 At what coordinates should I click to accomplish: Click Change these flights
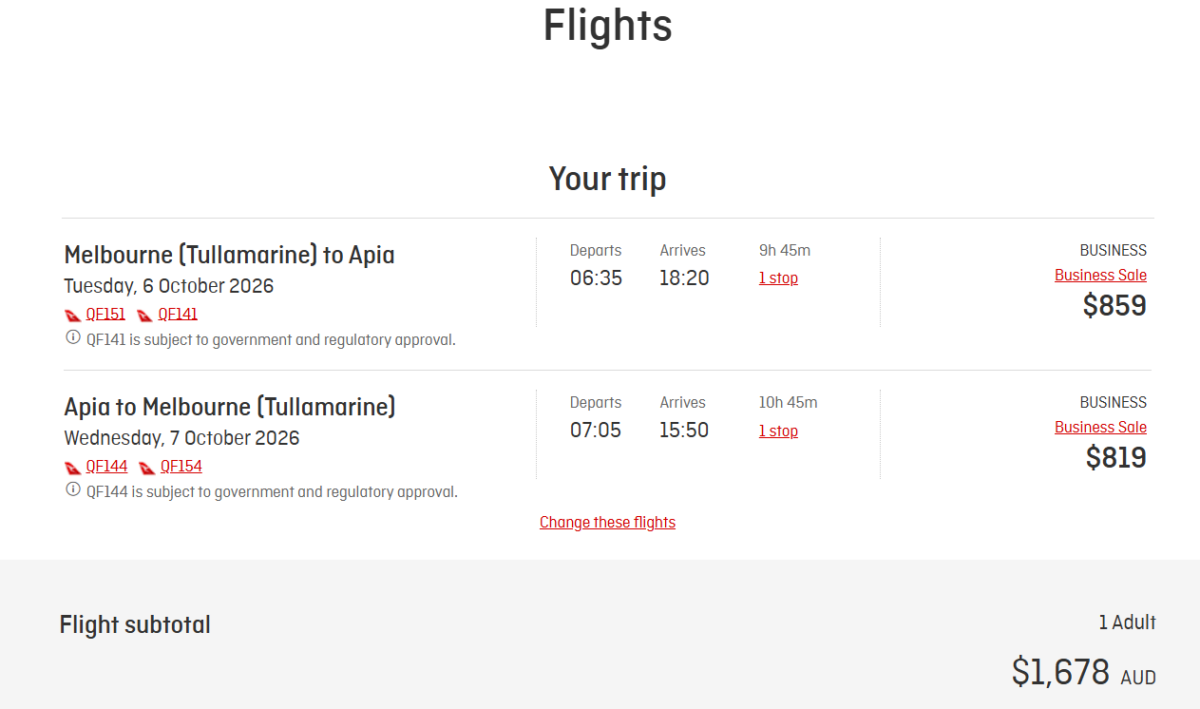(x=607, y=521)
